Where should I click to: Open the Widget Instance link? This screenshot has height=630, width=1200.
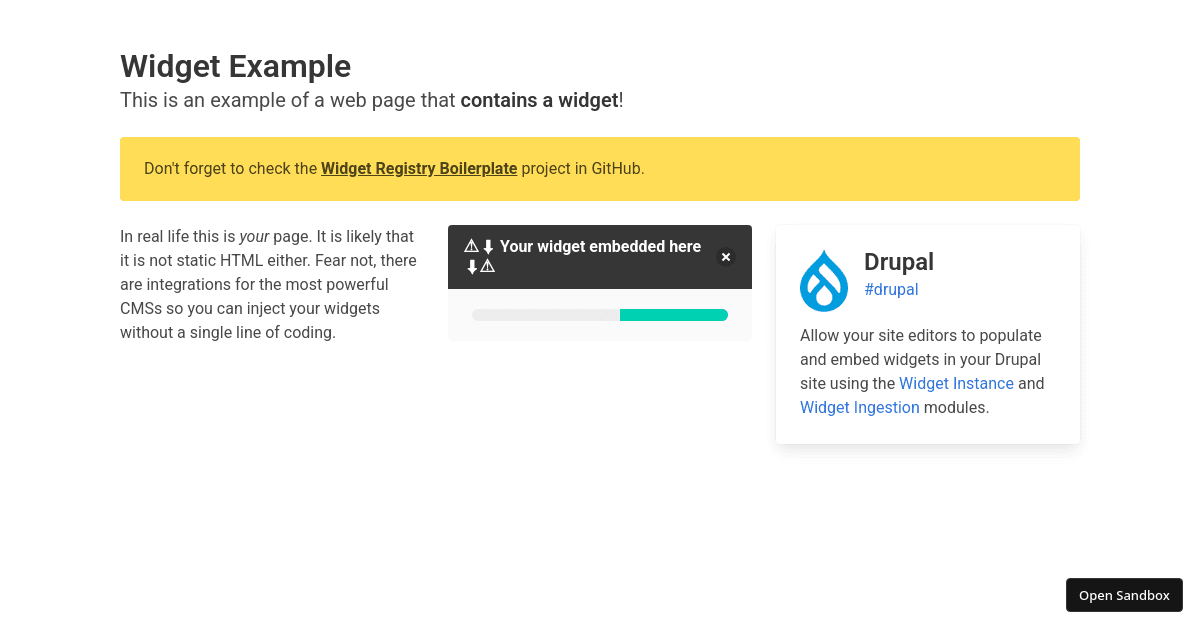coord(956,383)
